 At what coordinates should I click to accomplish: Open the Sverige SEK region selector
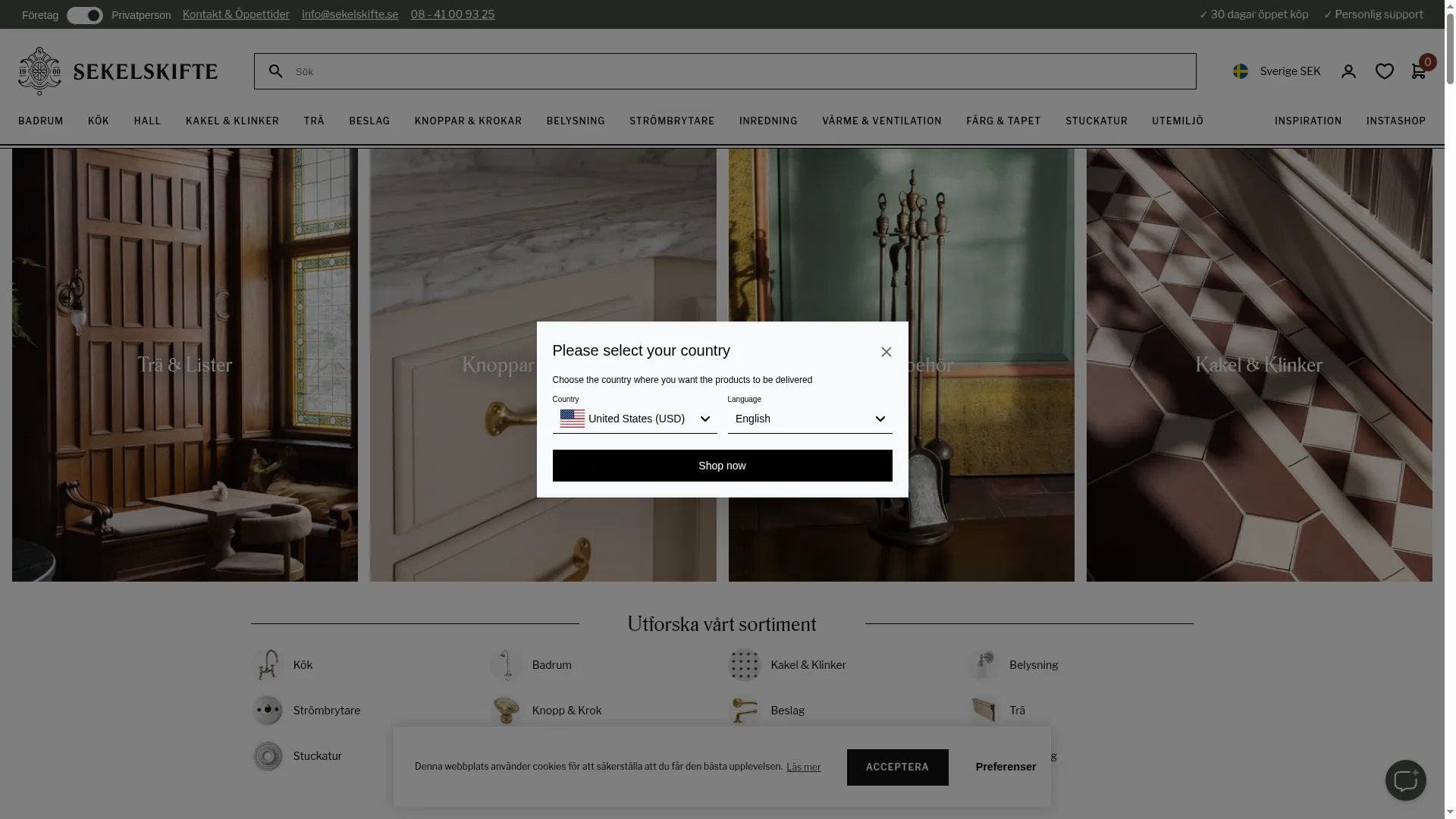1277,71
